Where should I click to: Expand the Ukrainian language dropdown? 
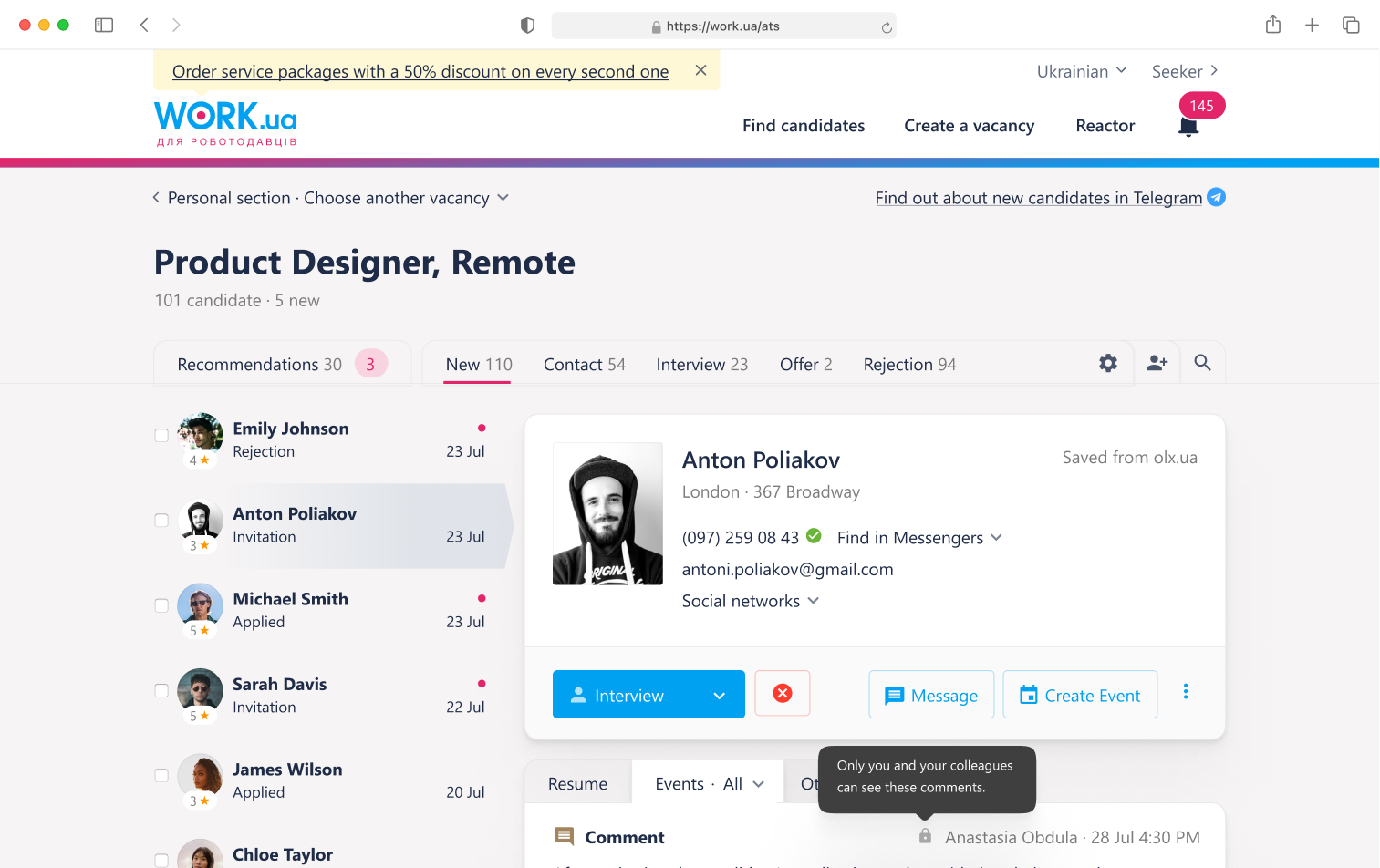tap(1082, 71)
